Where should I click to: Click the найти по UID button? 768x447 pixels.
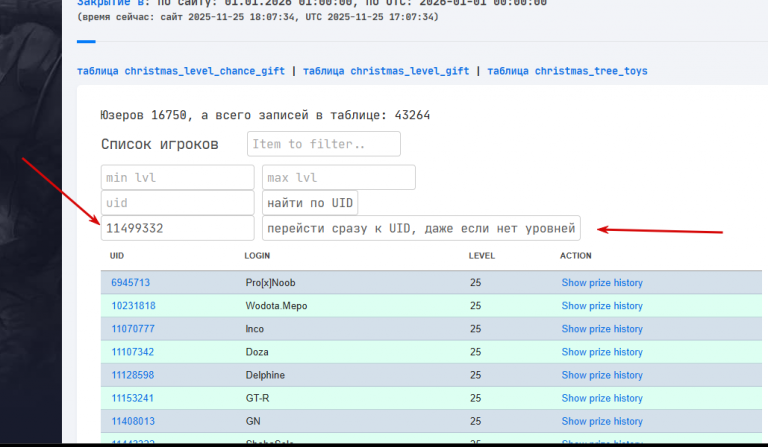click(310, 203)
